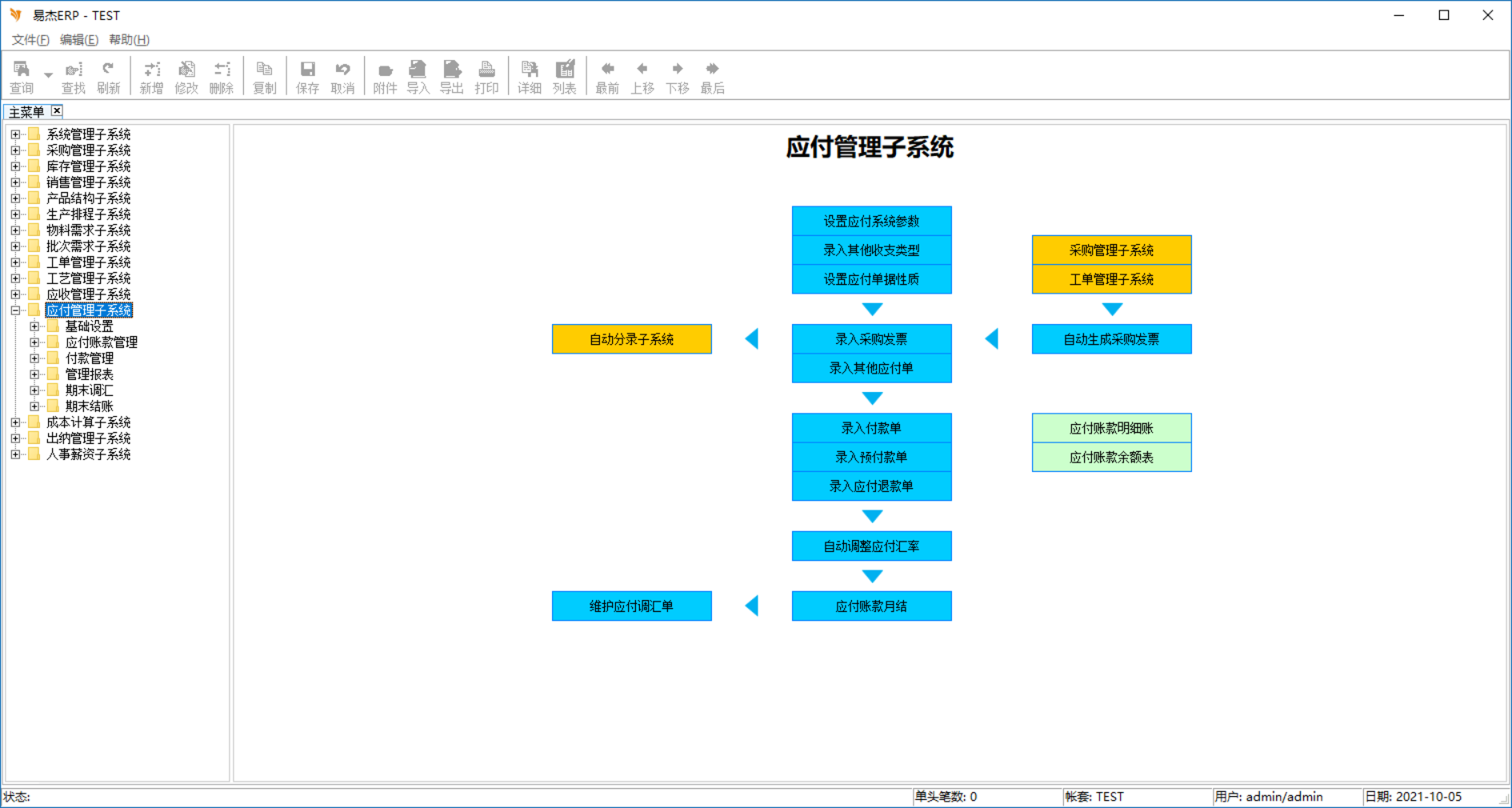This screenshot has height=808, width=1512.
Task: Select 期末结账 in the tree
Action: point(90,406)
